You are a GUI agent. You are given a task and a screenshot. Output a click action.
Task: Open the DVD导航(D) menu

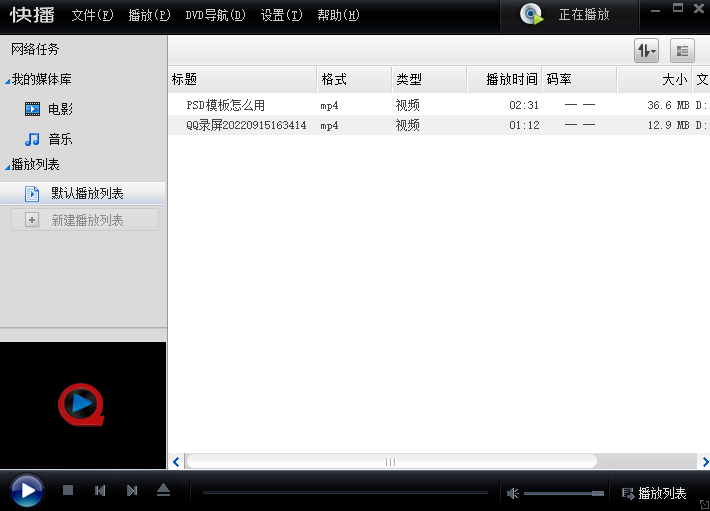coord(215,15)
